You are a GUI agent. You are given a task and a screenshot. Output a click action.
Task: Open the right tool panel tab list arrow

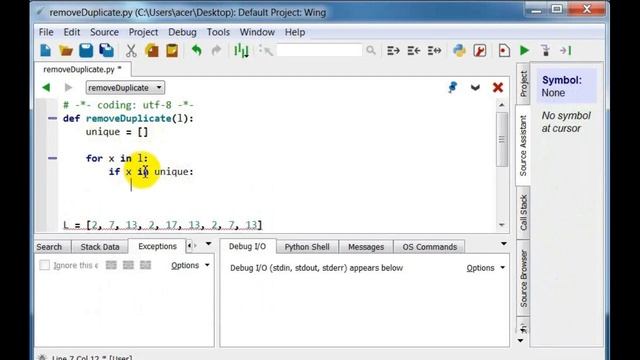(x=504, y=244)
